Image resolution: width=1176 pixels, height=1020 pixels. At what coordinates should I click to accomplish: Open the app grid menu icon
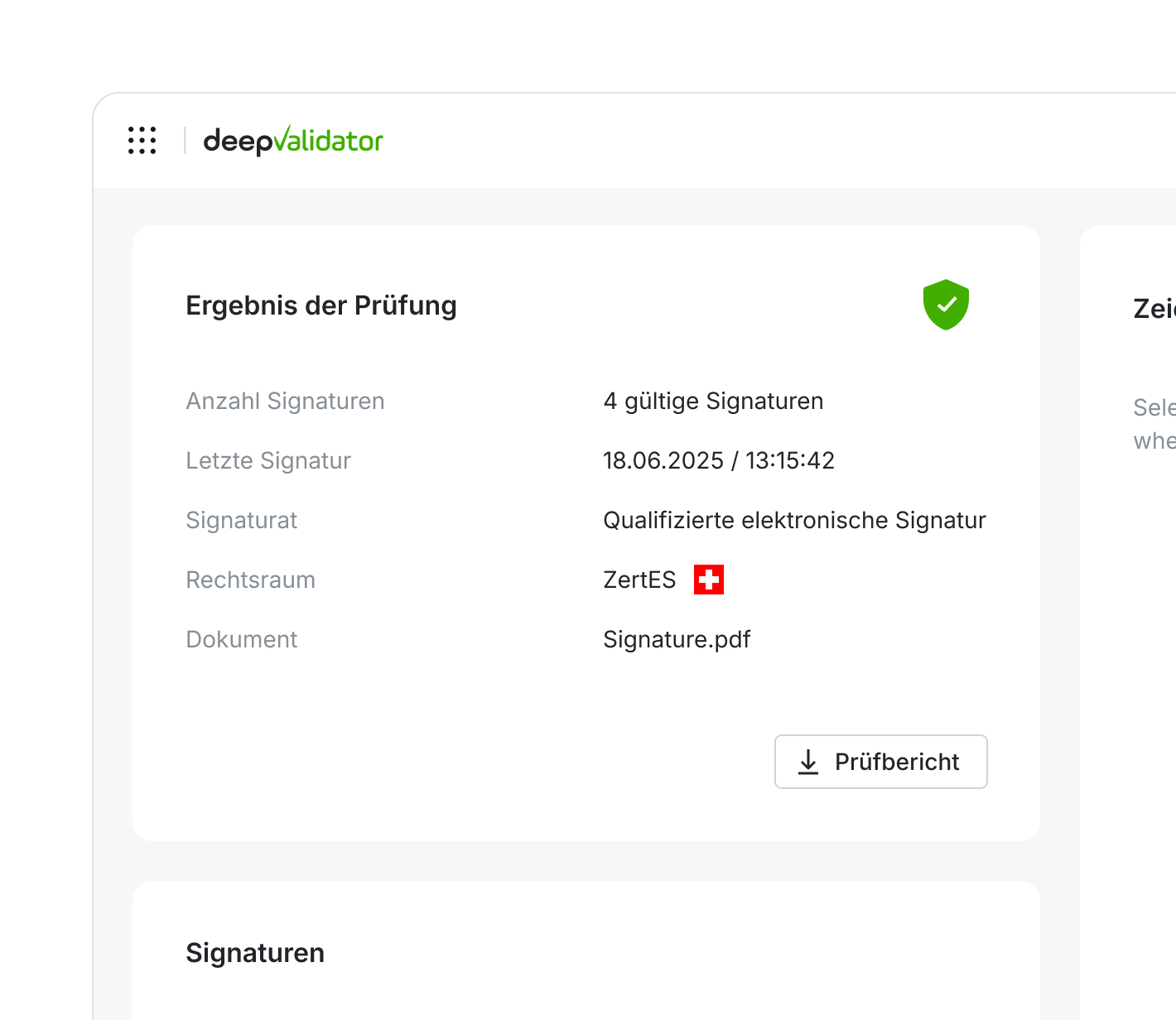pyautogui.click(x=142, y=141)
